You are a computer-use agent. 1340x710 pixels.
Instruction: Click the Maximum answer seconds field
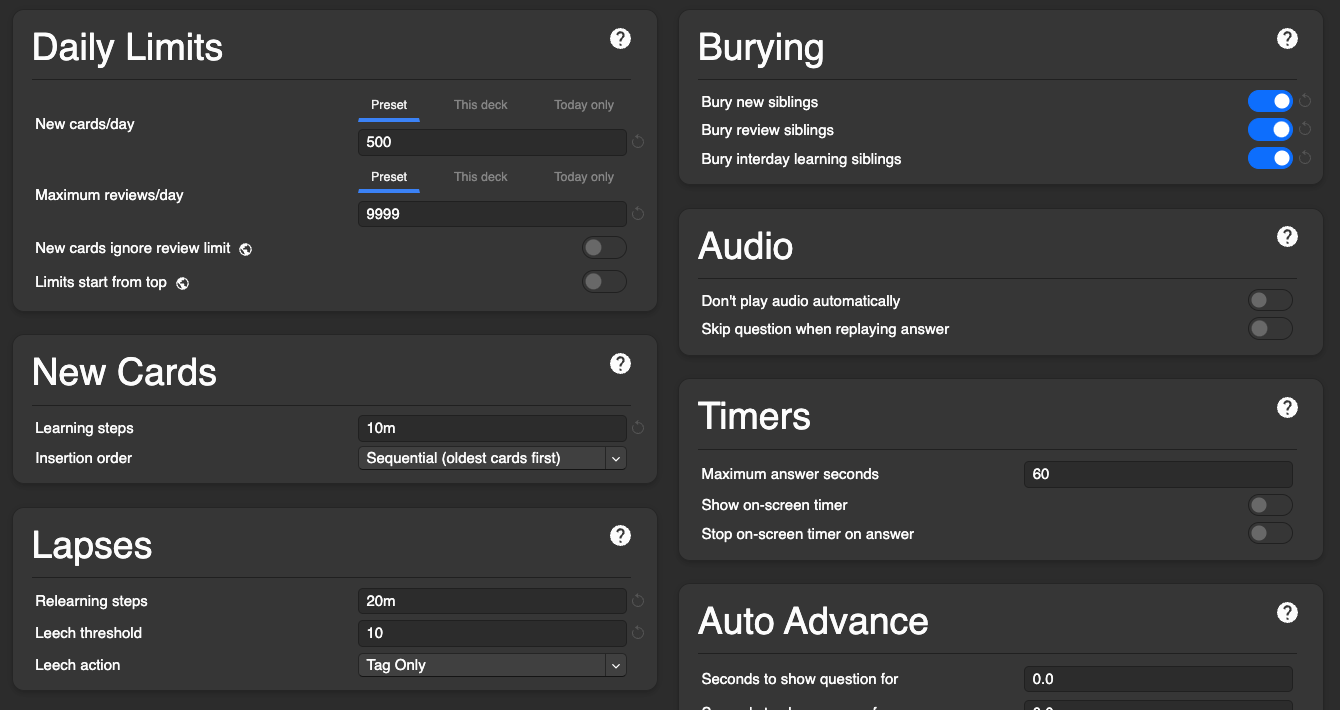[1157, 474]
